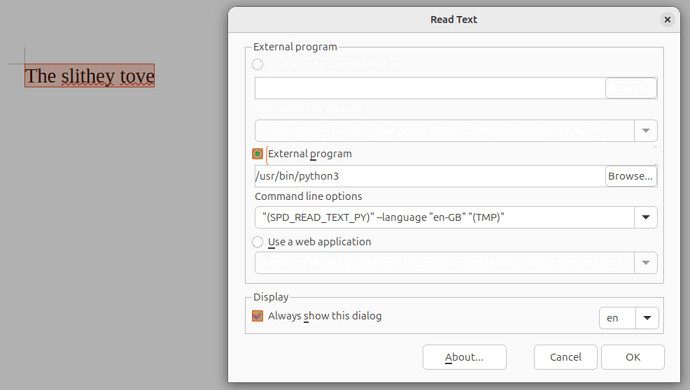Click the 'Command line options' label above en-GB field
The height and width of the screenshot is (390, 690).
point(308,196)
